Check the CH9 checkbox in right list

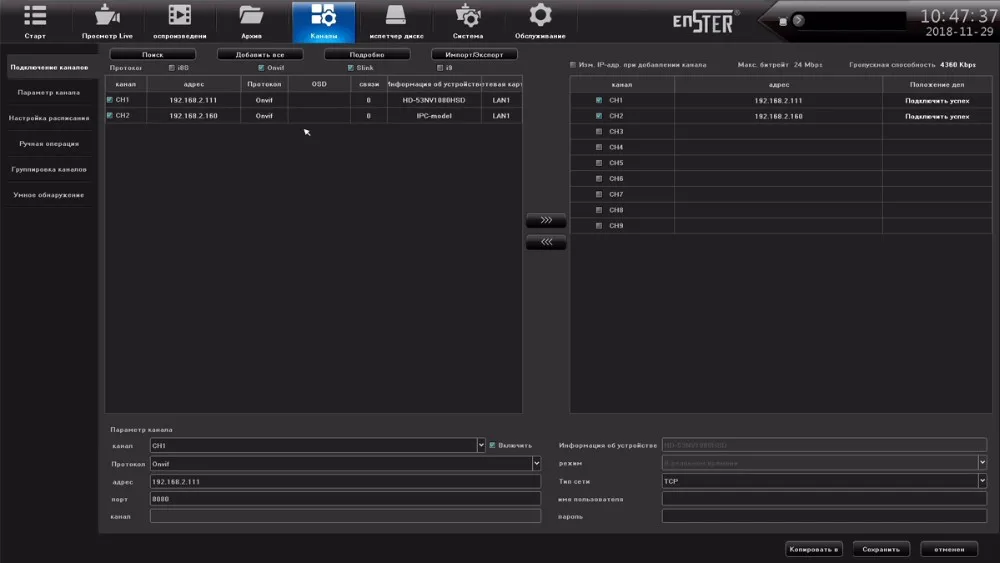598,225
